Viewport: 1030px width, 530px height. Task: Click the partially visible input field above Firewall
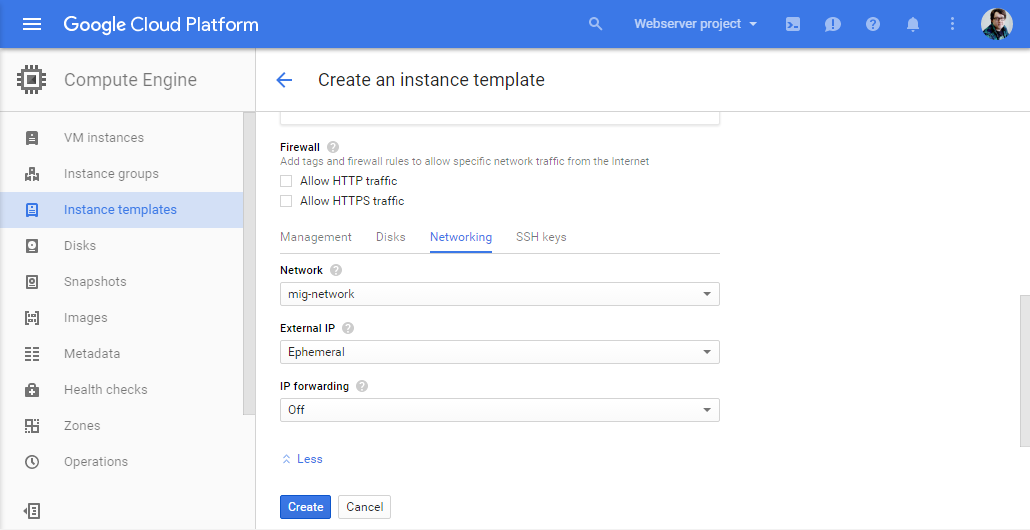(499, 118)
